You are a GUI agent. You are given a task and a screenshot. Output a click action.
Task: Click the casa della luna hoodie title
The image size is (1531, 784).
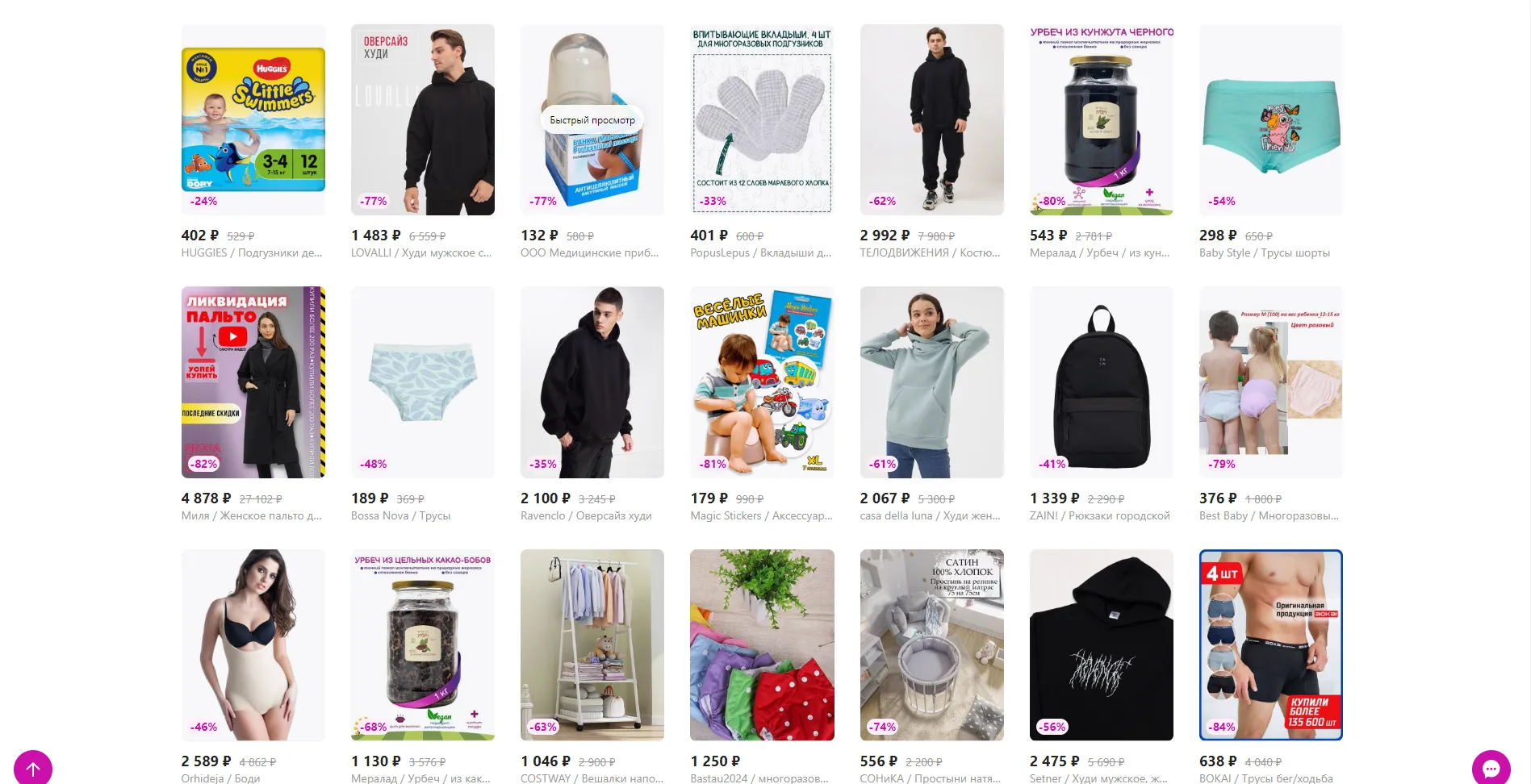[x=931, y=516]
